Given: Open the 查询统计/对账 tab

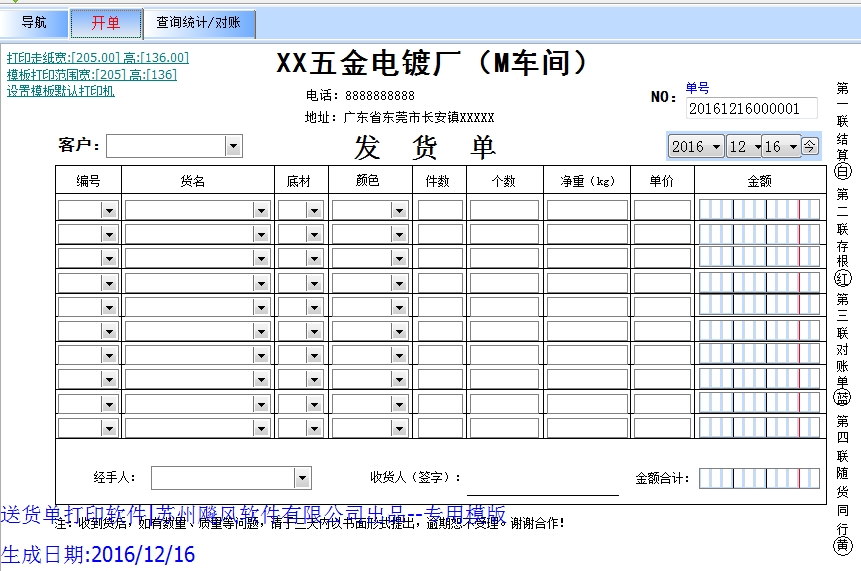Looking at the screenshot, I should (199, 23).
